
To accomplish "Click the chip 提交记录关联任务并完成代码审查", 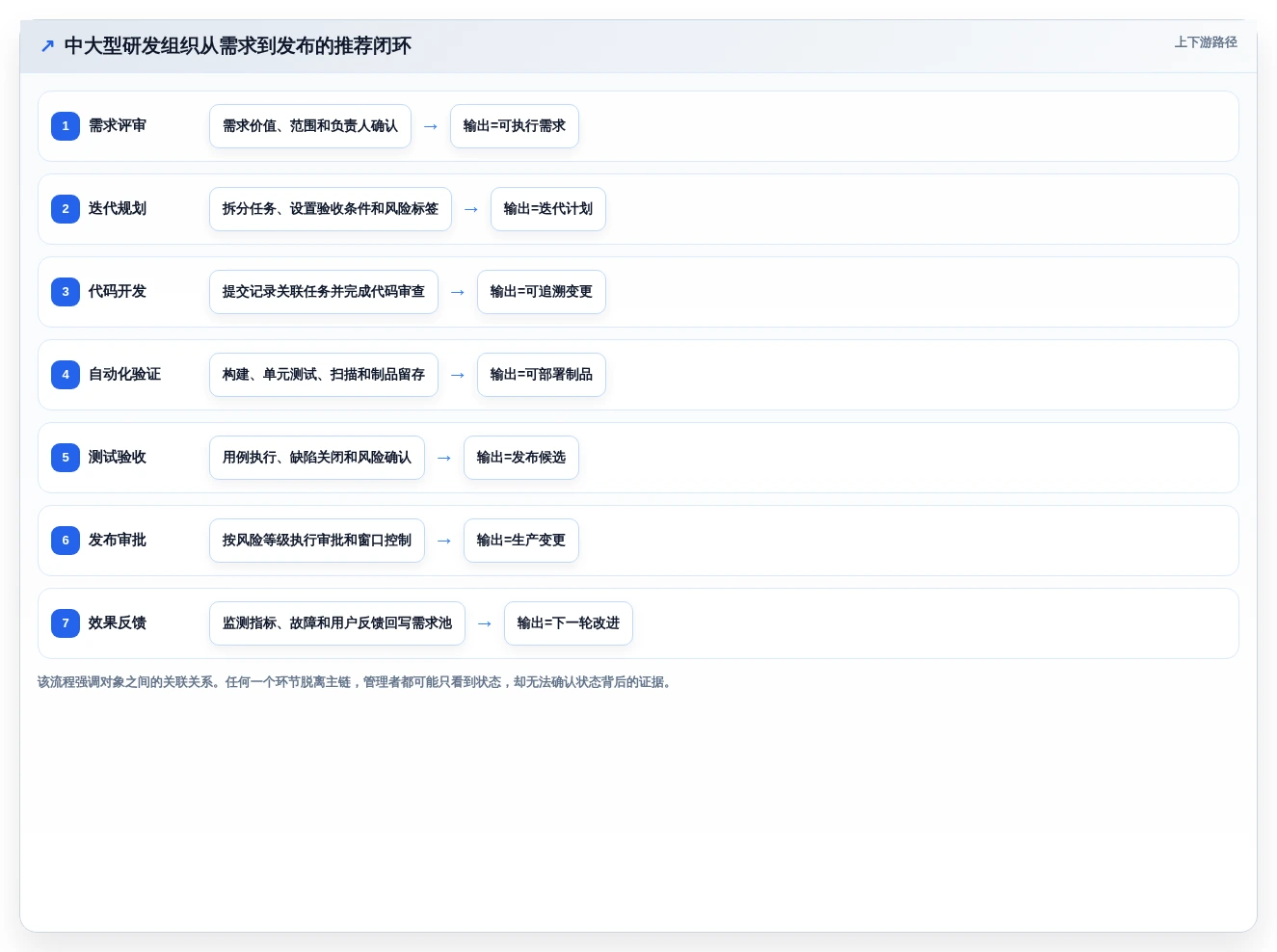I will point(324,292).
